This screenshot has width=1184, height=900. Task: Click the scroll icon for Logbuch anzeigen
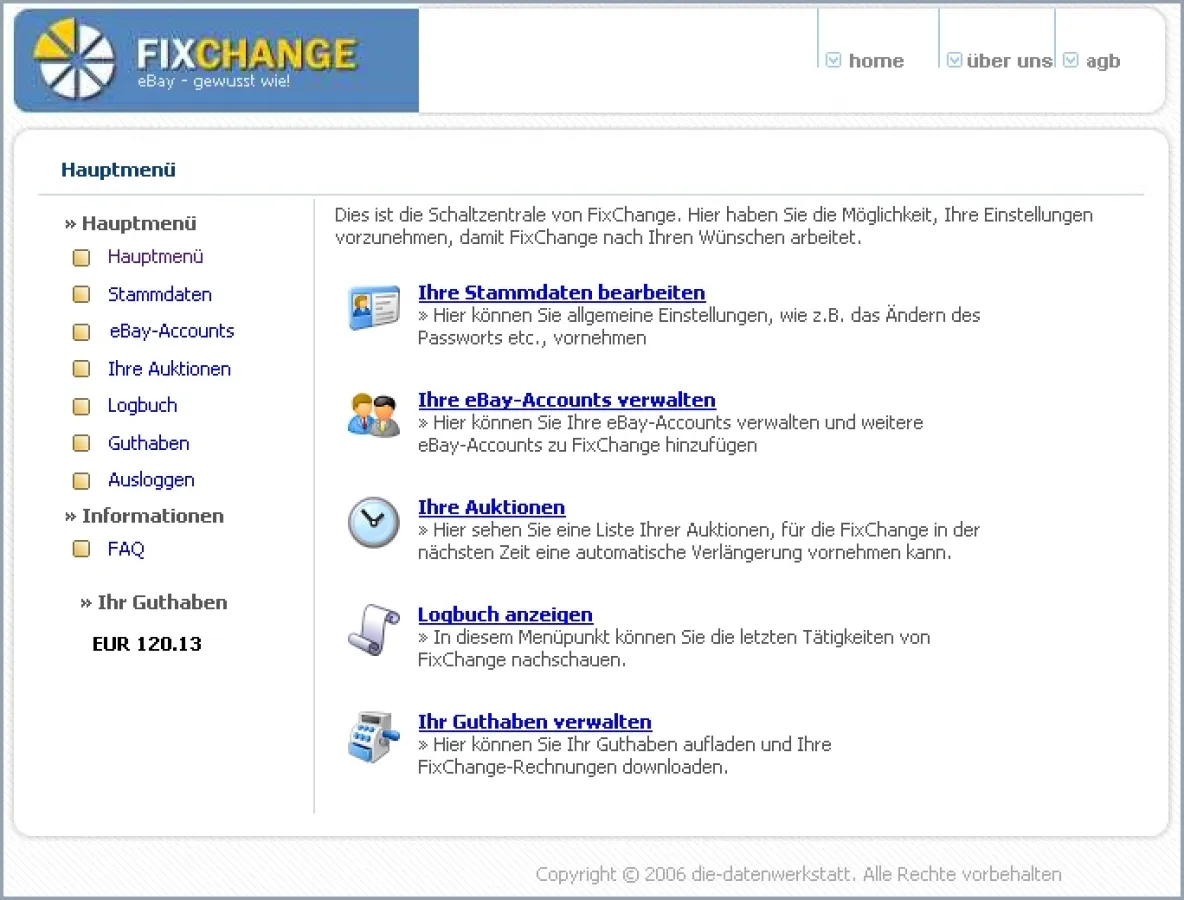[x=373, y=629]
